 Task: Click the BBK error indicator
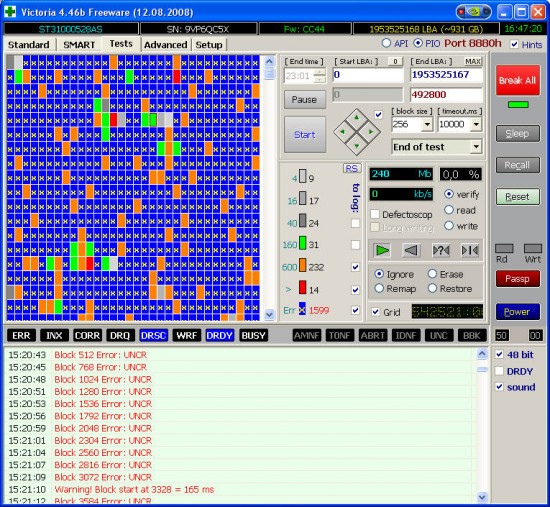tap(472, 335)
